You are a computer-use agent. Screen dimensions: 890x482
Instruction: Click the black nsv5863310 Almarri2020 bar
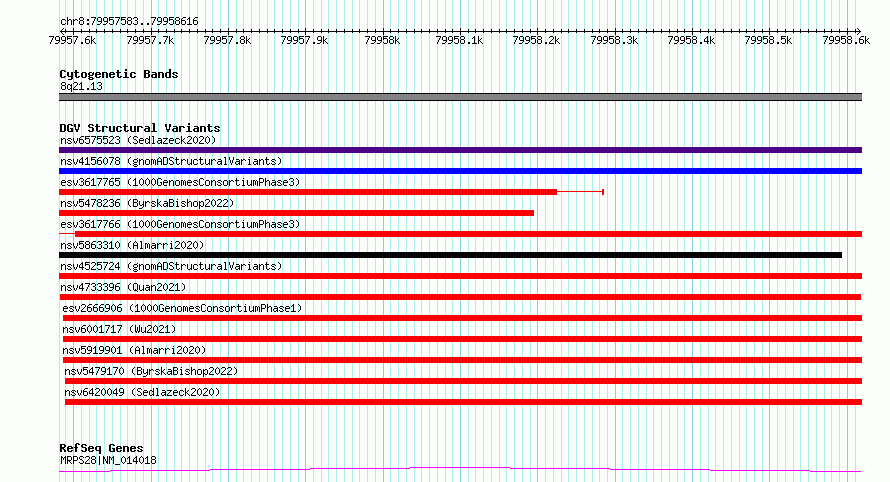pos(450,255)
